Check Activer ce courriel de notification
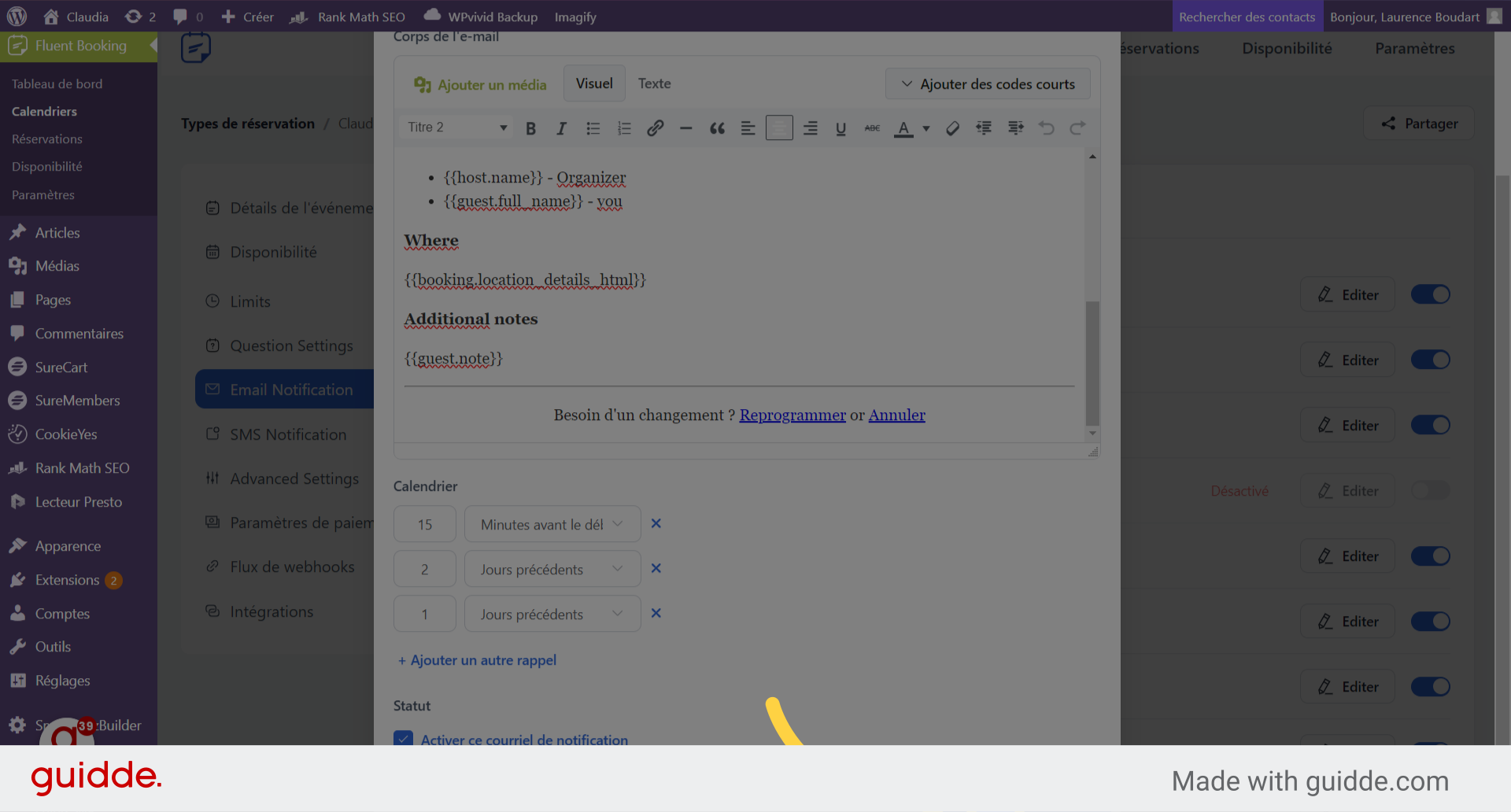Screen dimensions: 1511x812 (x=404, y=739)
